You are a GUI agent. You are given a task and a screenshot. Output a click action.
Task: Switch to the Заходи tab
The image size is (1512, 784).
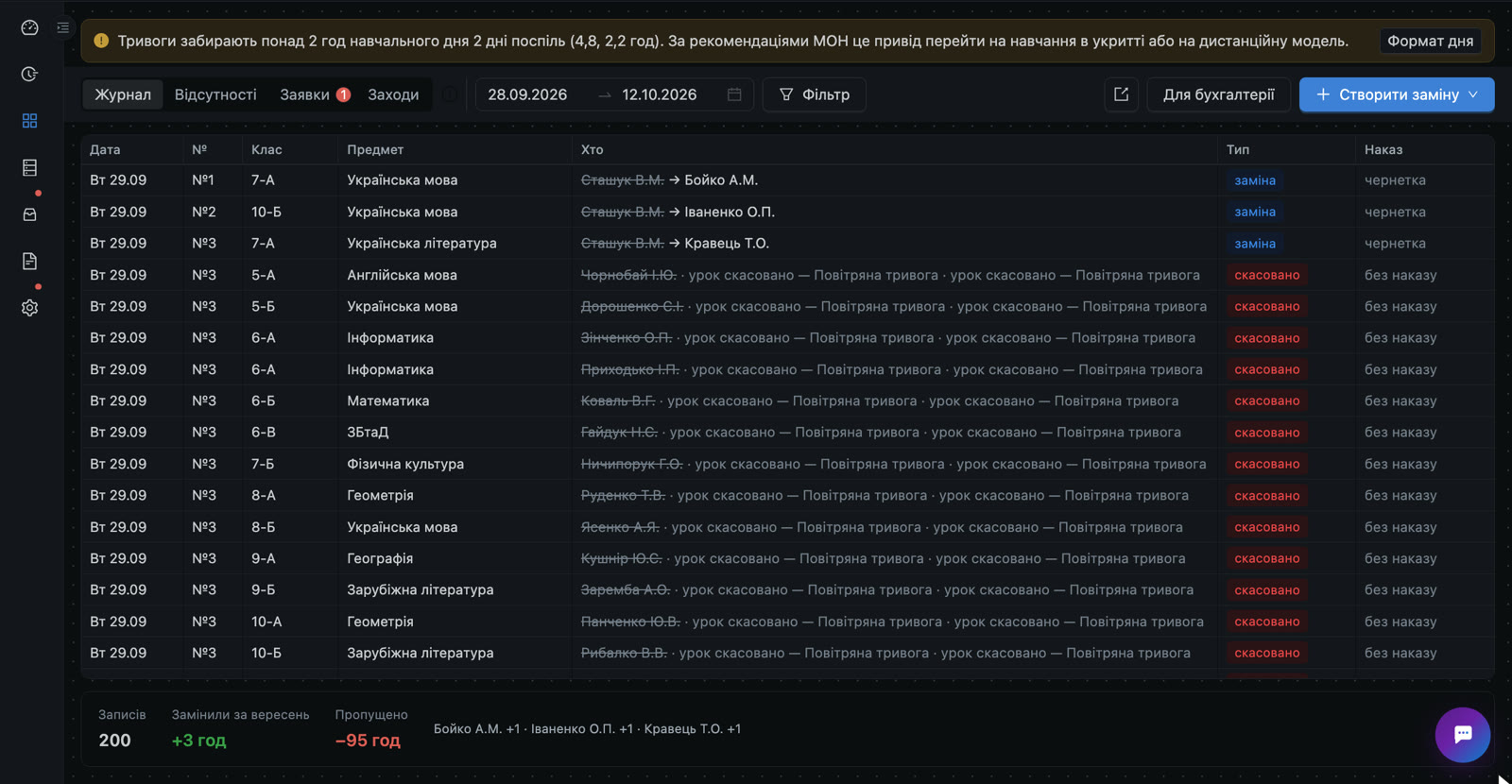393,94
